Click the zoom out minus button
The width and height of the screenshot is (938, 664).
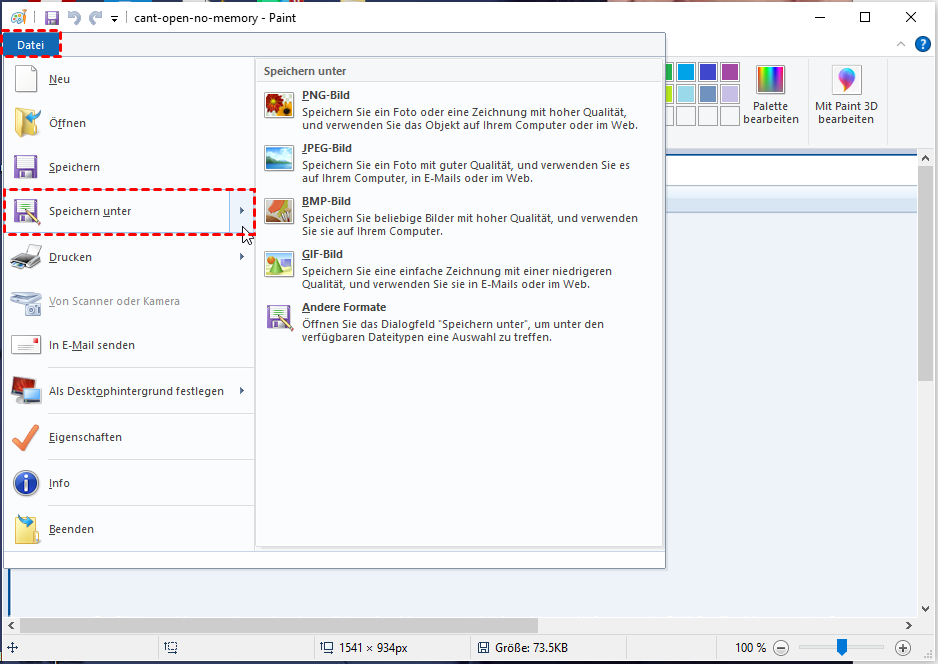click(x=781, y=648)
